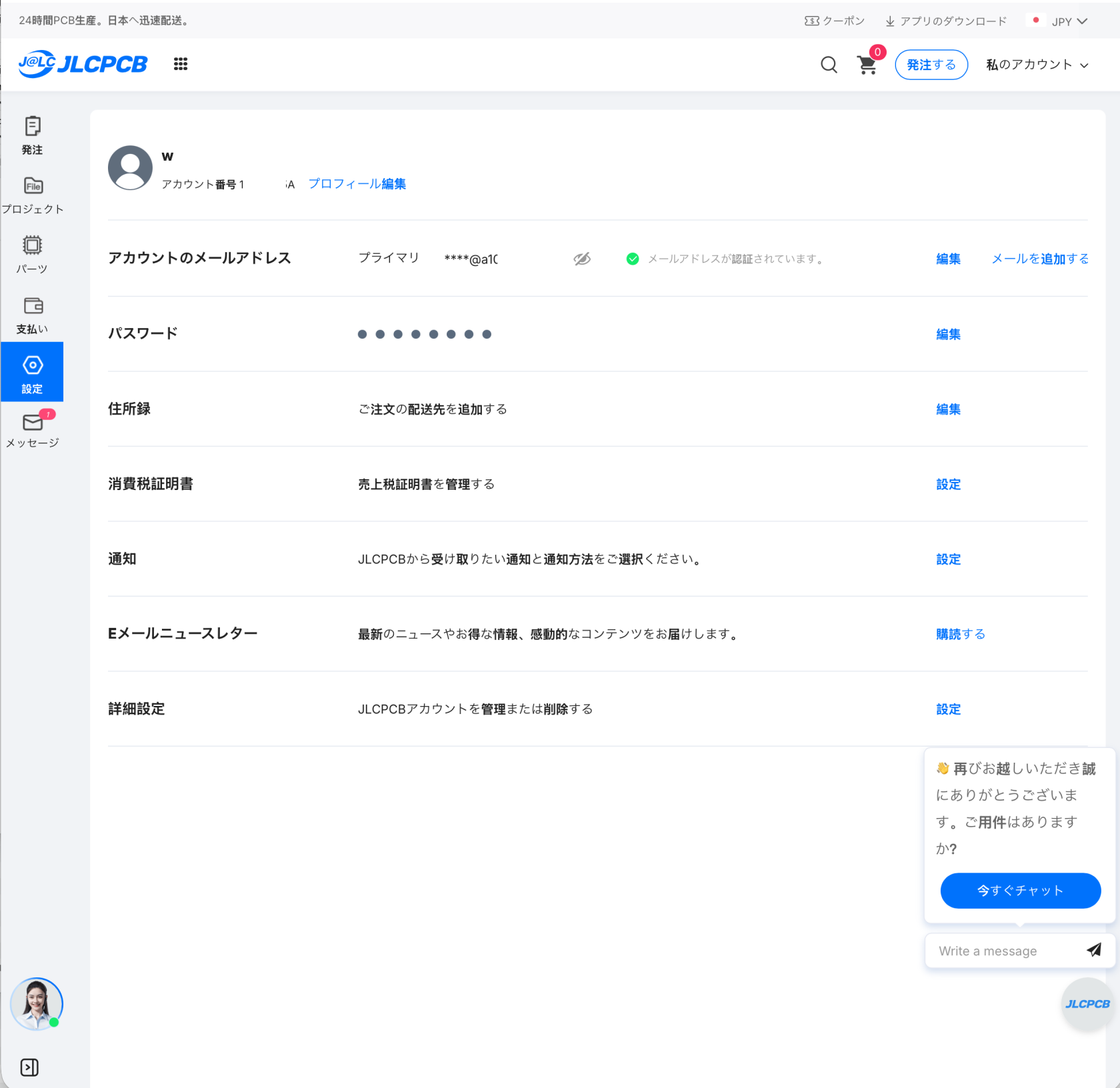
Task: Click the user profile avatar
Action: pos(130,168)
